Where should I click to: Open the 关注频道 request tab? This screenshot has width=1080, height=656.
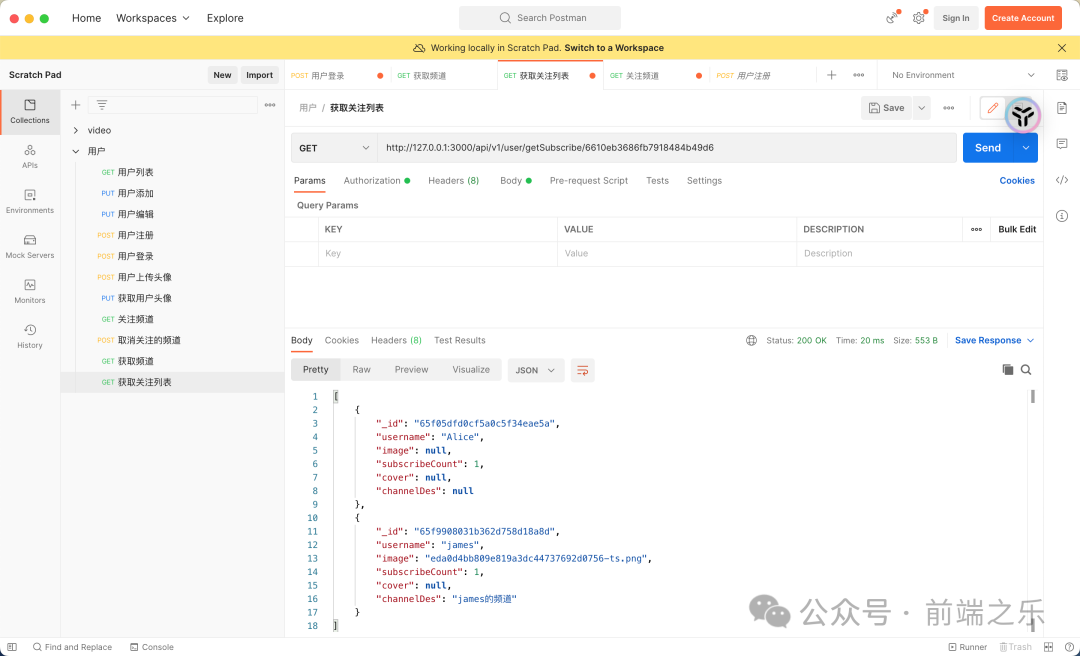coord(655,75)
